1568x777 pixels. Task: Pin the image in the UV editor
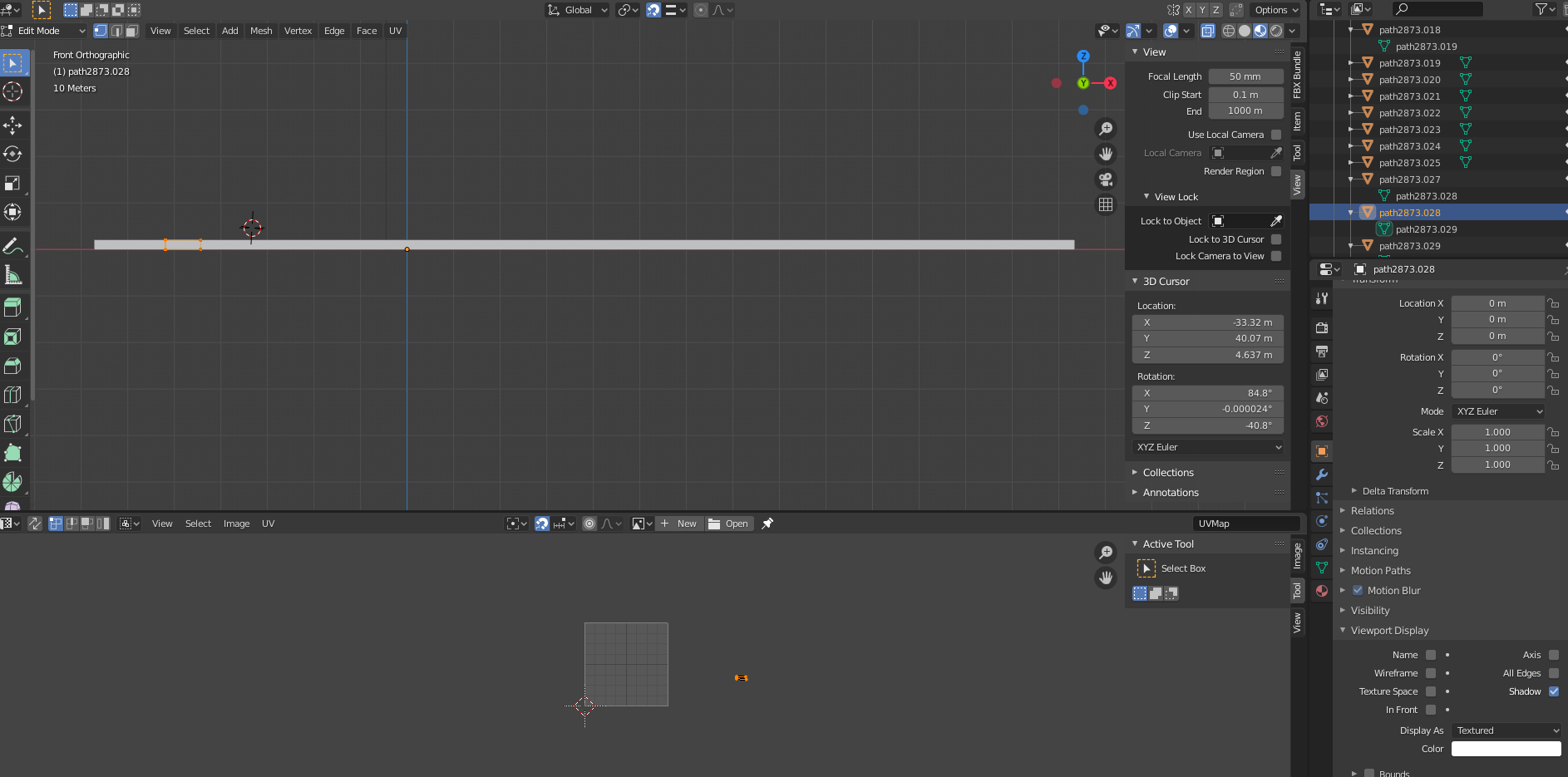[x=767, y=524]
